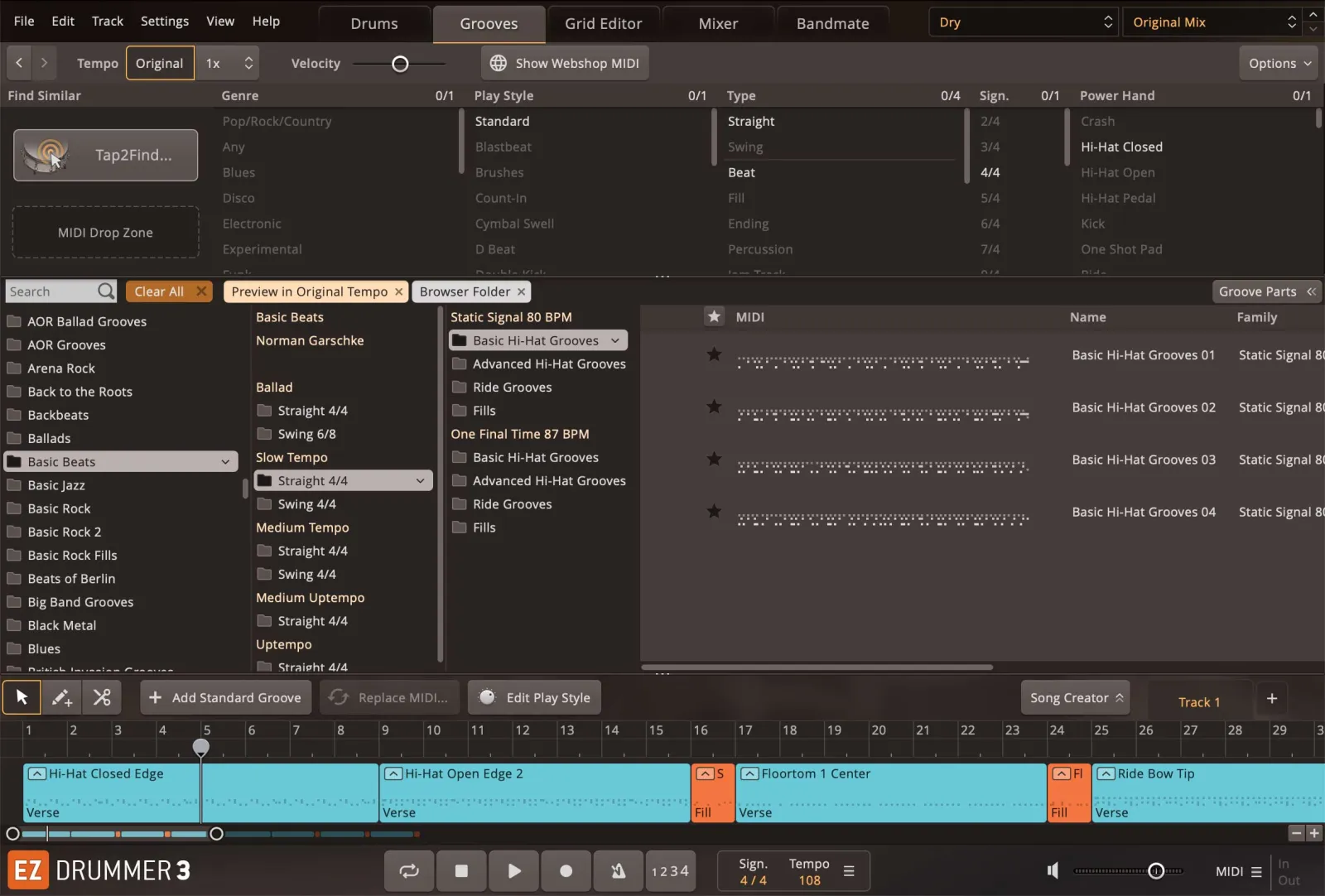1325x896 pixels.
Task: Adjust the Velocity slider knob
Action: click(x=400, y=64)
